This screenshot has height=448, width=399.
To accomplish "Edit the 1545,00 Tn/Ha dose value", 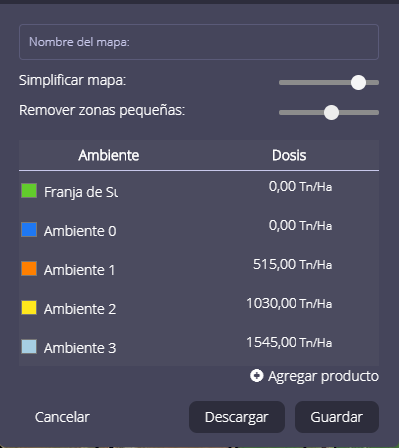I will tap(289, 343).
